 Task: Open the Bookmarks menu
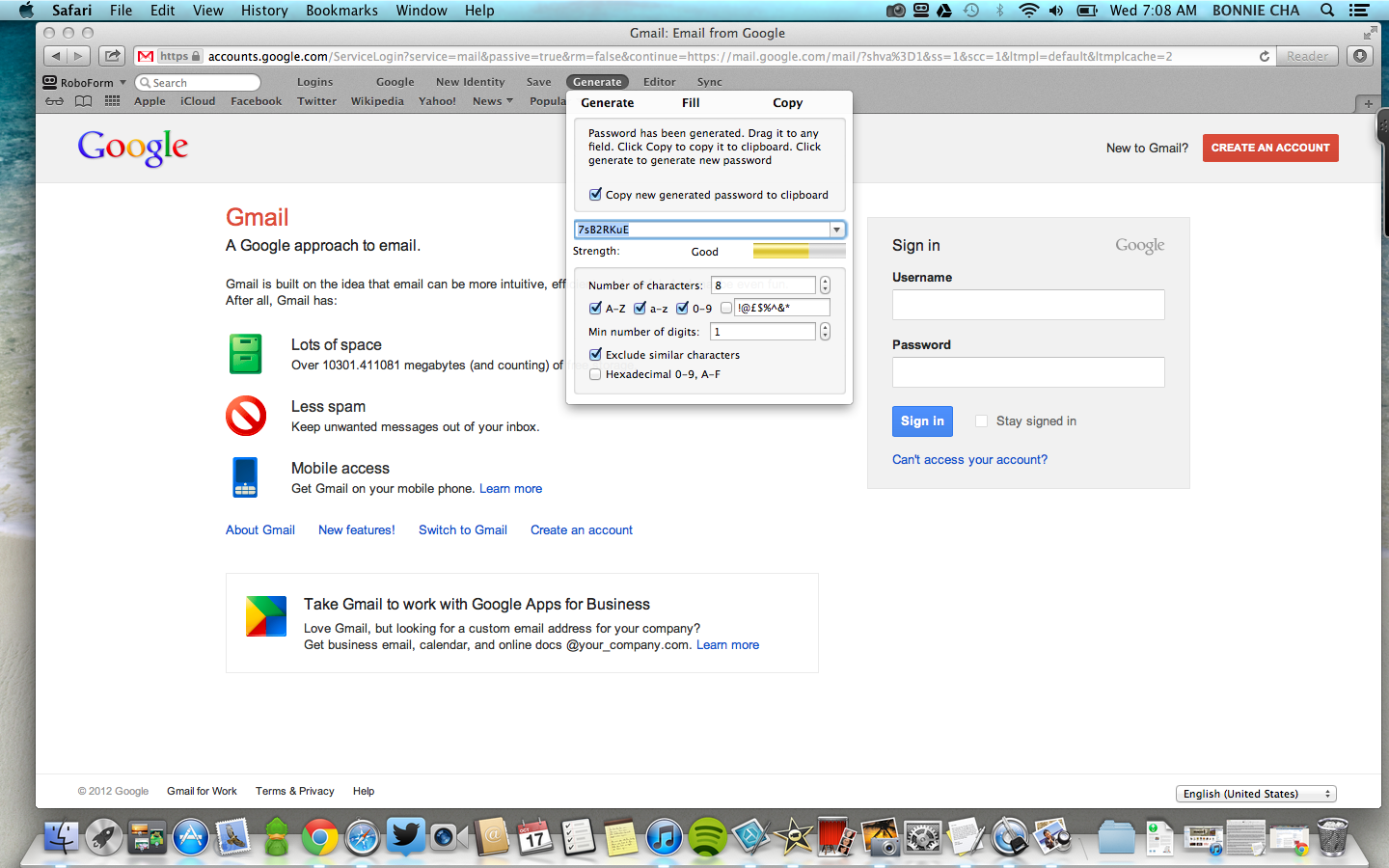pyautogui.click(x=341, y=11)
